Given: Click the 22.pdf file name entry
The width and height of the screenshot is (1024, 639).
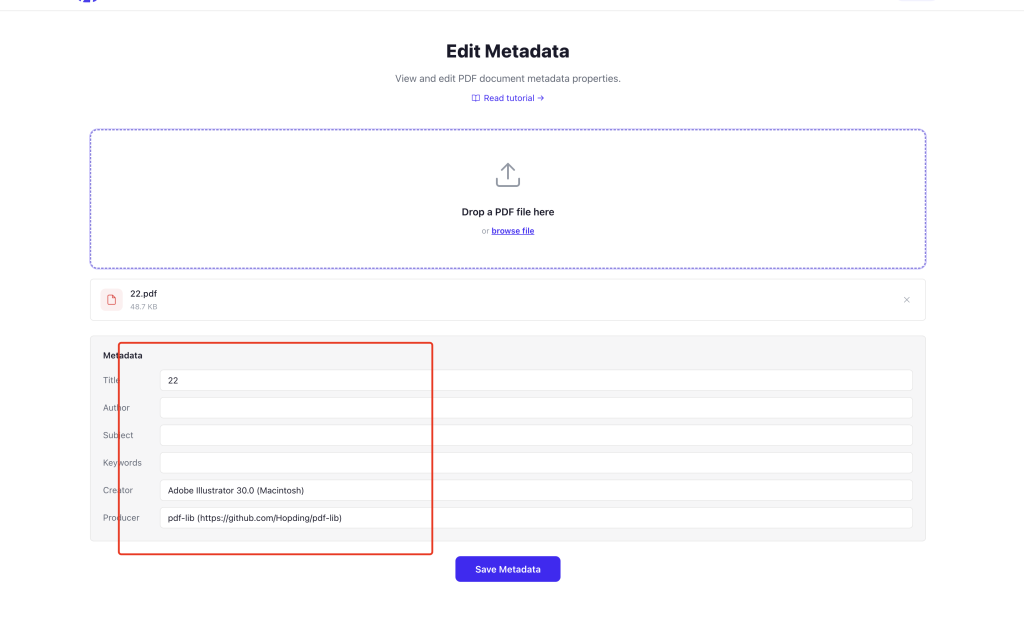Looking at the screenshot, I should 144,293.
